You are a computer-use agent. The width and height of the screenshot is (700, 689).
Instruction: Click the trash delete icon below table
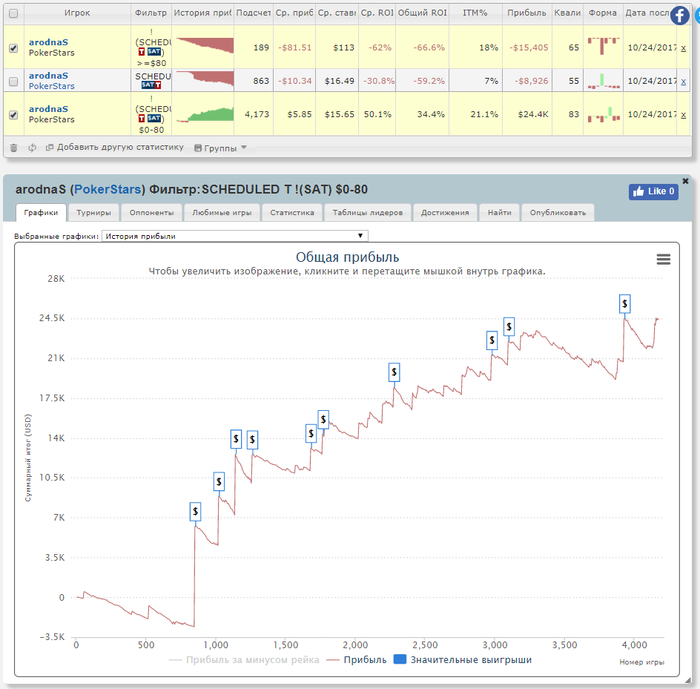coord(14,148)
